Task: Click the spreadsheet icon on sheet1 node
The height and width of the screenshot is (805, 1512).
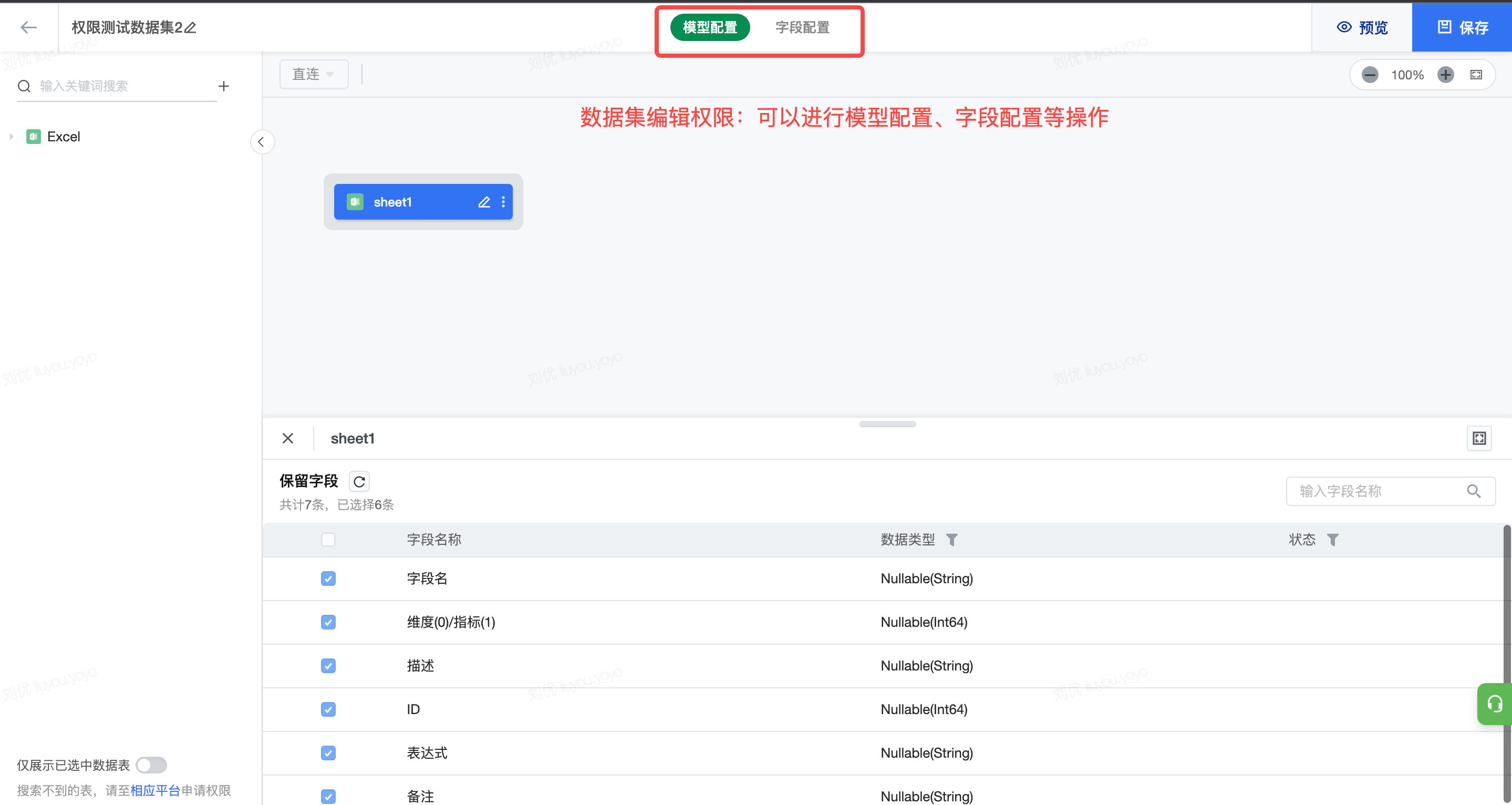Action: [x=355, y=202]
